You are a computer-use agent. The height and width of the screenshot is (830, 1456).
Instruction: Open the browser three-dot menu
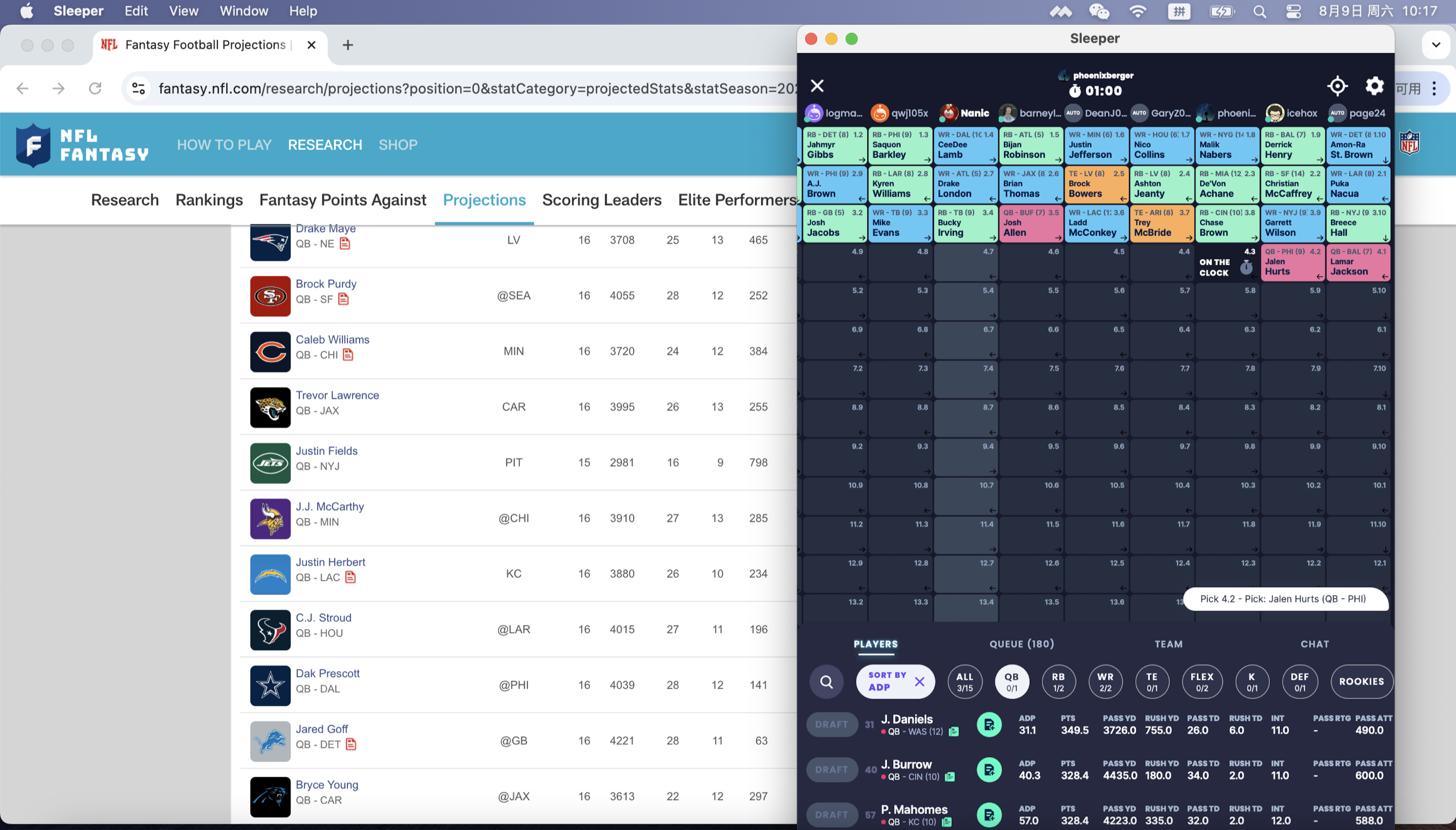[x=1434, y=89]
